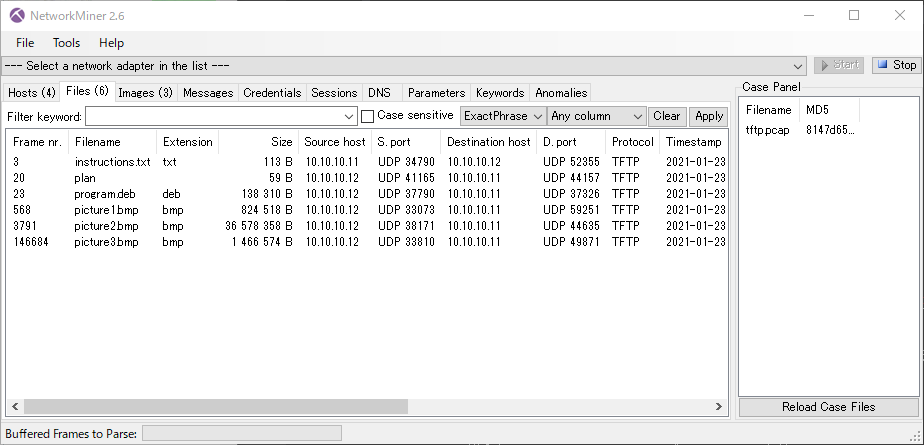Image resolution: width=924 pixels, height=445 pixels.
Task: Select tftp.pcap in the Case Panel
Action: click(767, 130)
